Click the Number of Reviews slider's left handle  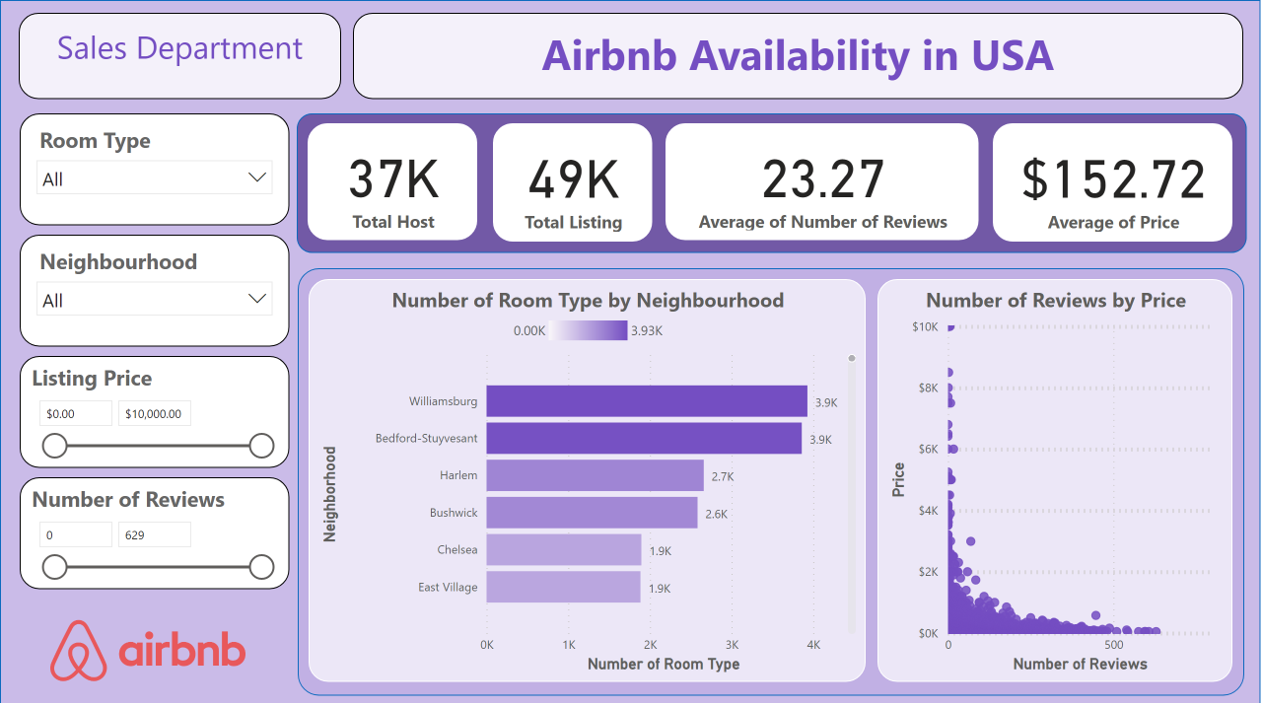[x=55, y=568]
